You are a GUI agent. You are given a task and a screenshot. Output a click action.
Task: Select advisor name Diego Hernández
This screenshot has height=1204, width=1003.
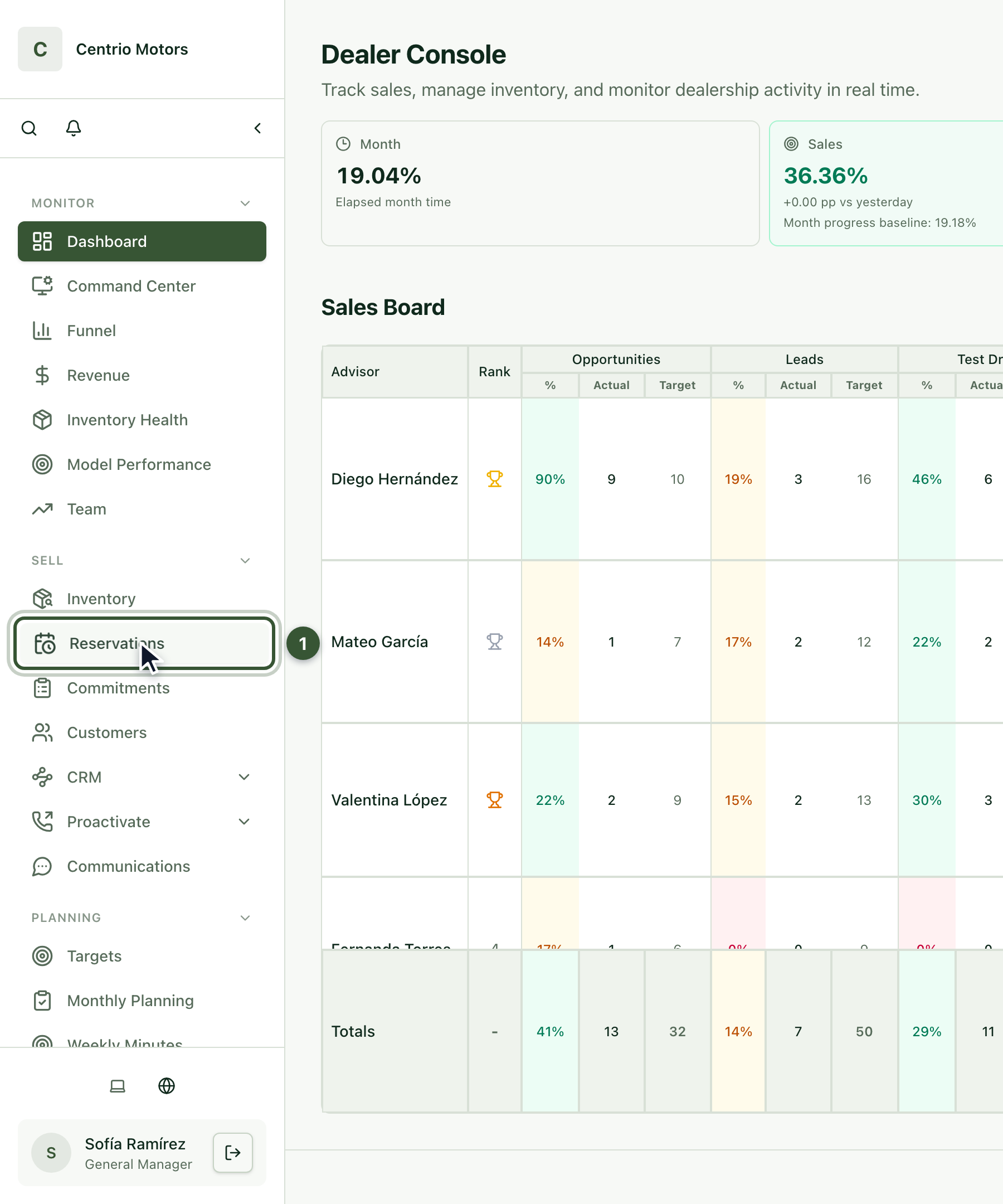395,479
